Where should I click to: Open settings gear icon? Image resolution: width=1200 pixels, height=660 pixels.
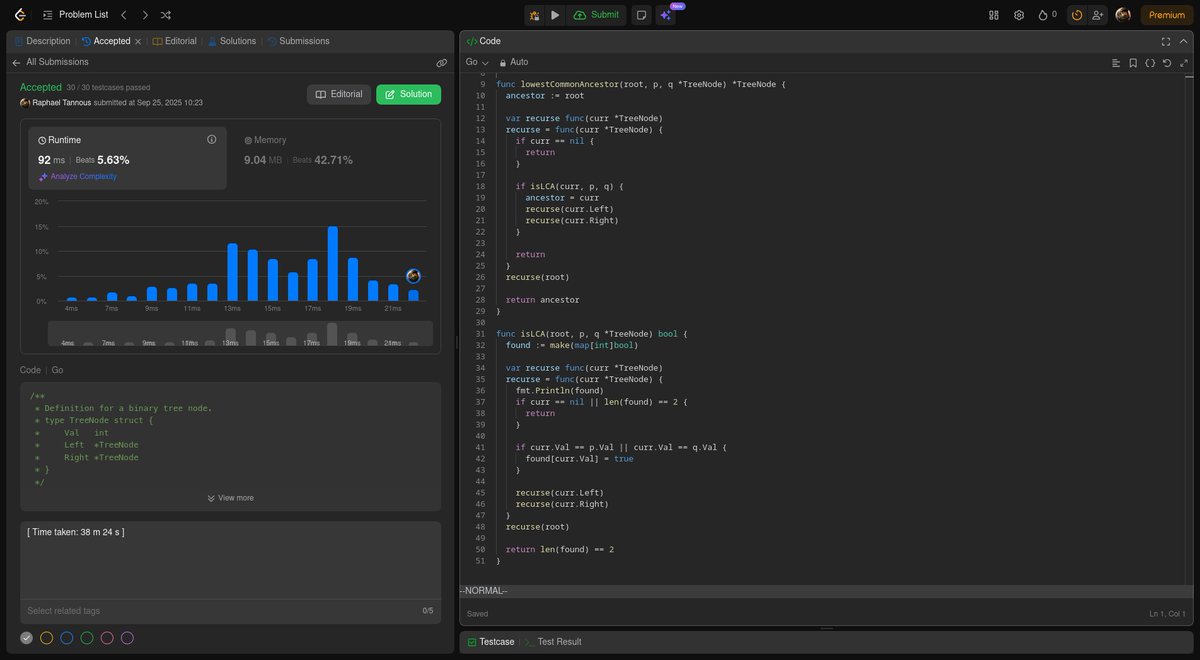pyautogui.click(x=1019, y=15)
